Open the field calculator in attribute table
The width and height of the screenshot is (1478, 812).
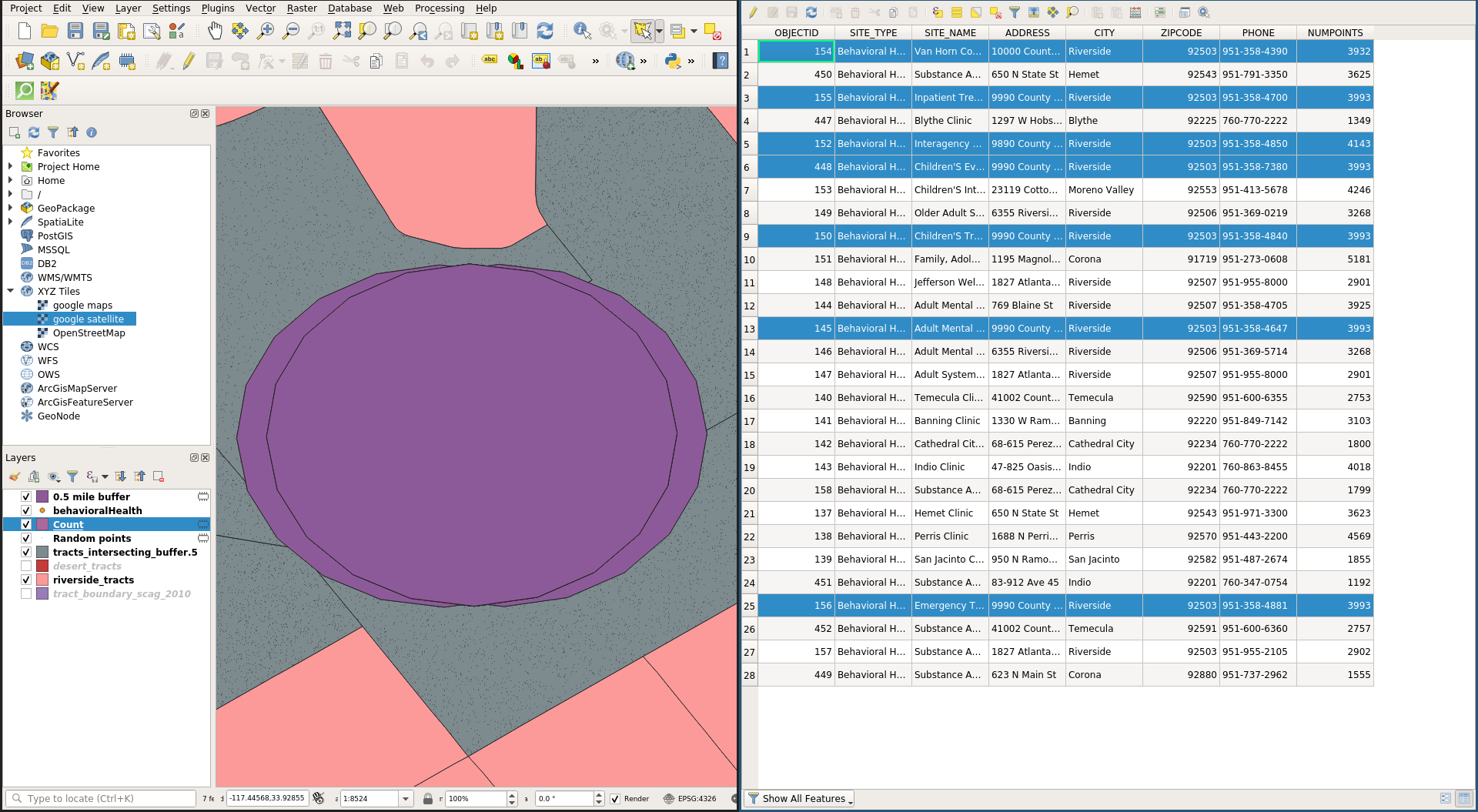coord(1135,12)
